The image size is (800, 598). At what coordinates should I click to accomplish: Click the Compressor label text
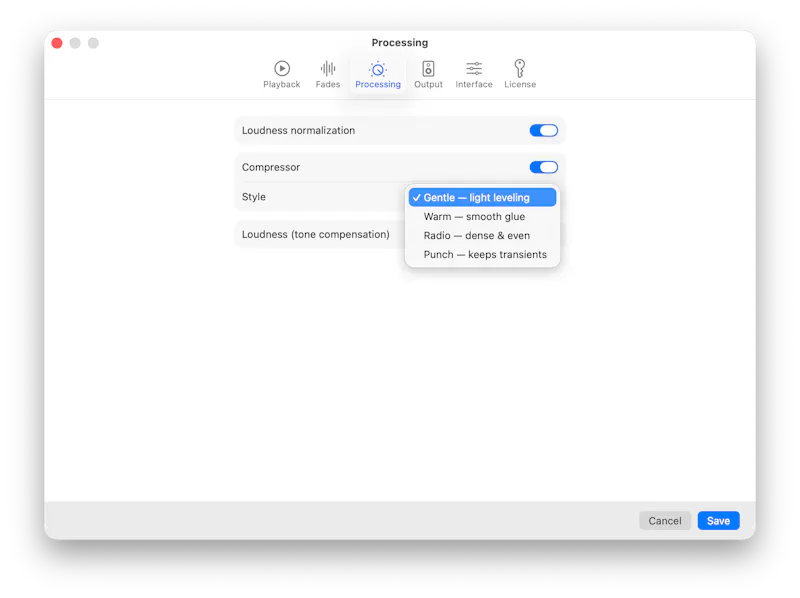tap(270, 167)
